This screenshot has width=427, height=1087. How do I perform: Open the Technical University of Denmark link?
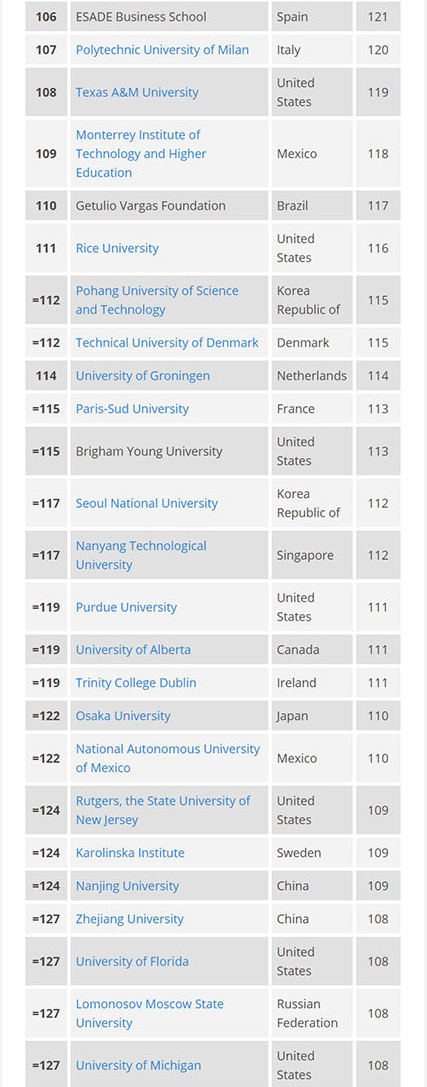(167, 342)
